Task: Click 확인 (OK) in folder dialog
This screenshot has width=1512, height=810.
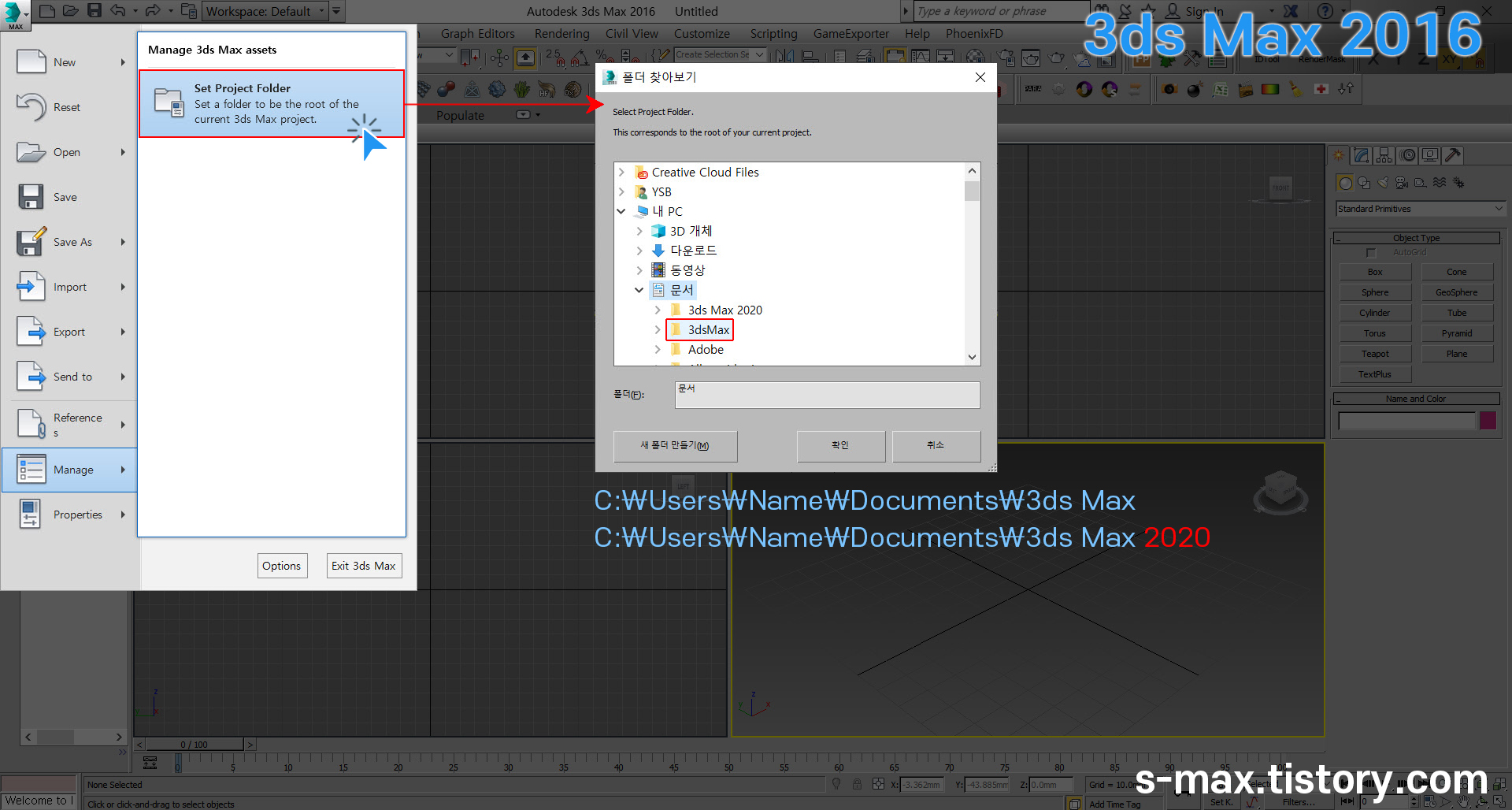Action: [841, 445]
